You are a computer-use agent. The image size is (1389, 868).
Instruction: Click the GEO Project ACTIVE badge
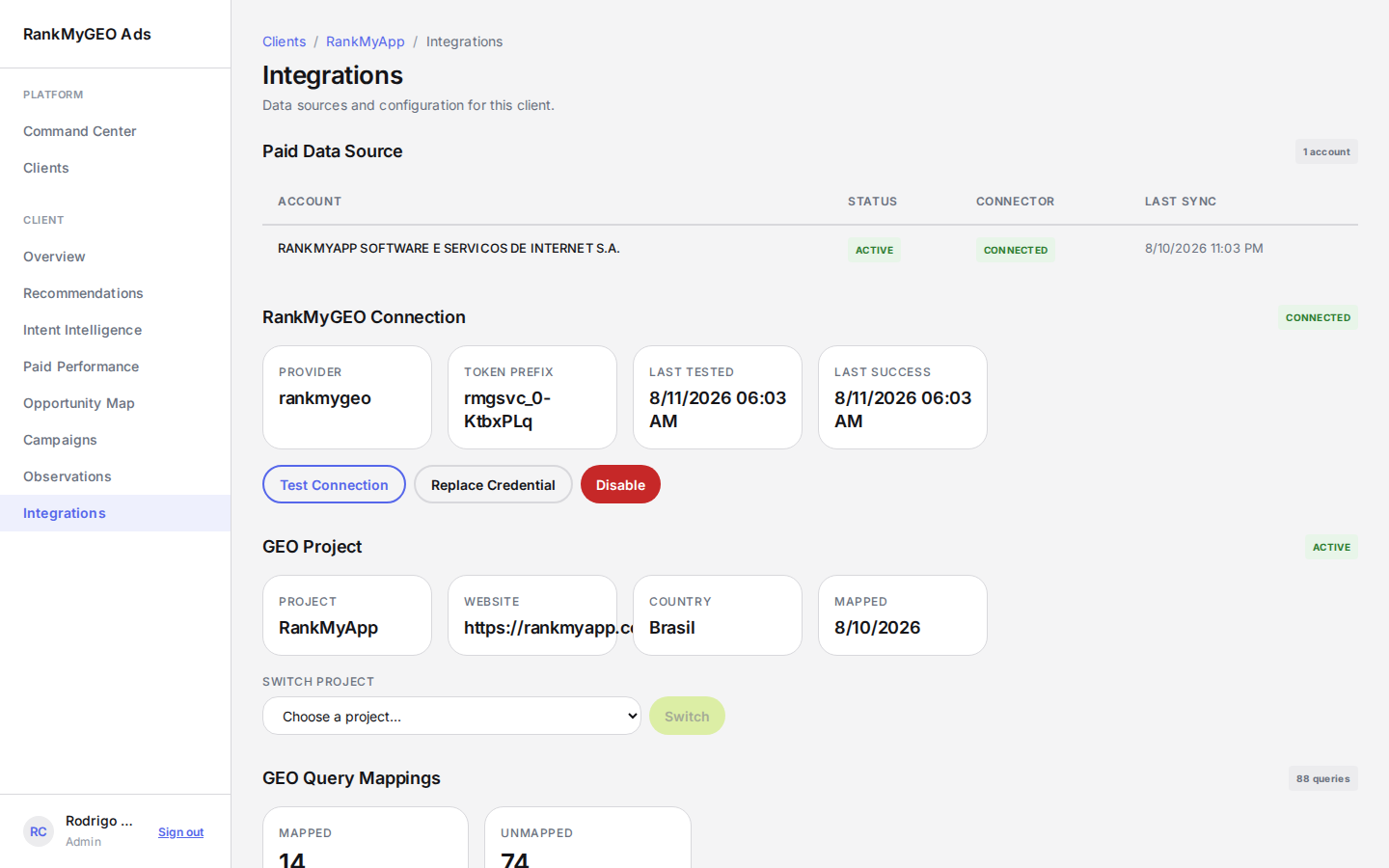[x=1331, y=547]
